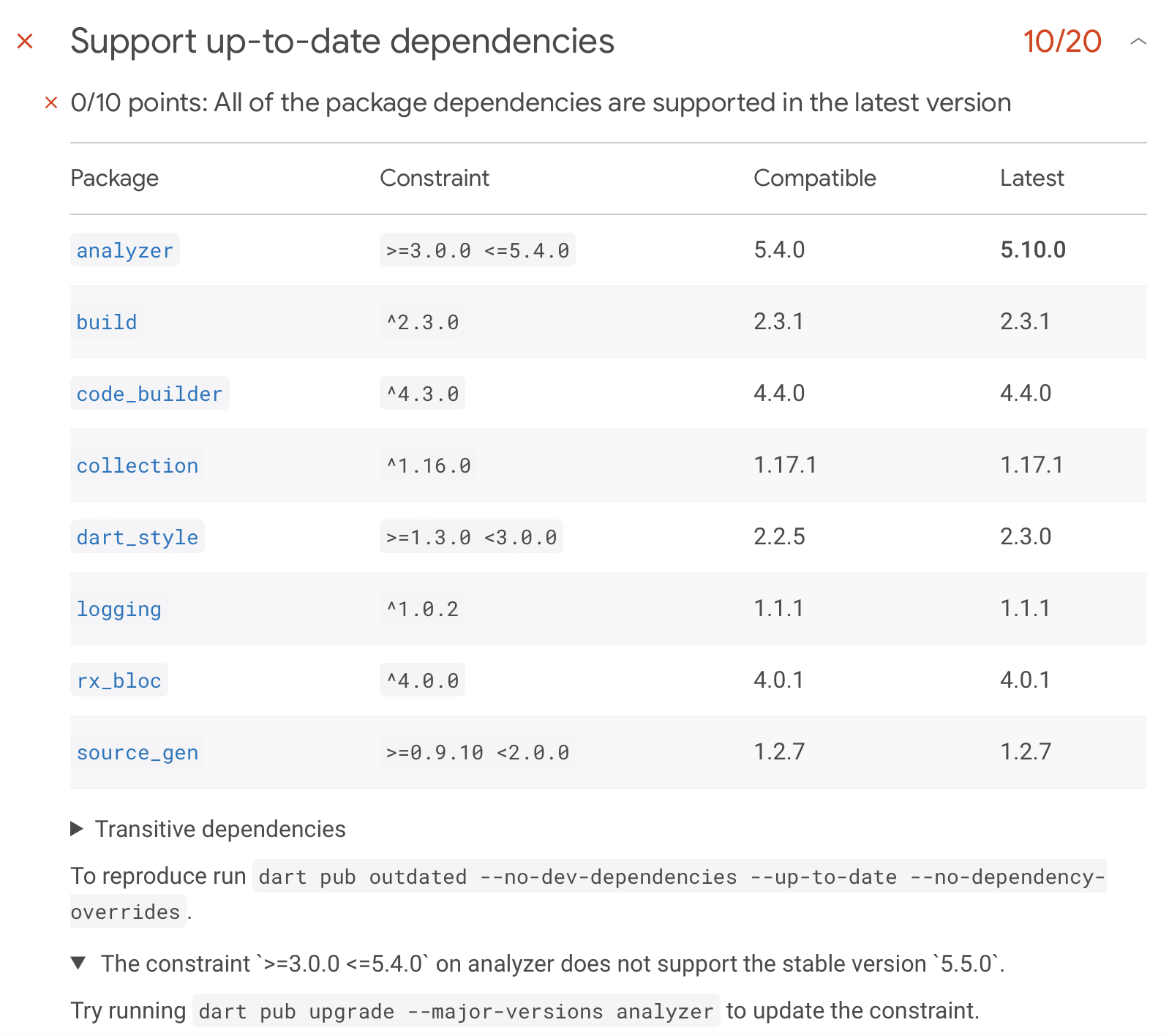This screenshot has height=1036, width=1169.
Task: Collapse the analyzer constraint warning triangle
Action: 78,964
